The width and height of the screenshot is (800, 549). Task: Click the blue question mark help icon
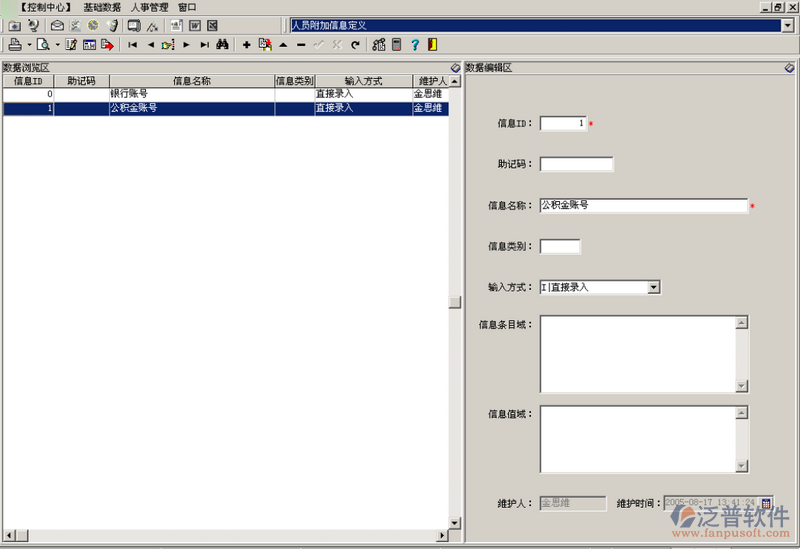tap(414, 45)
